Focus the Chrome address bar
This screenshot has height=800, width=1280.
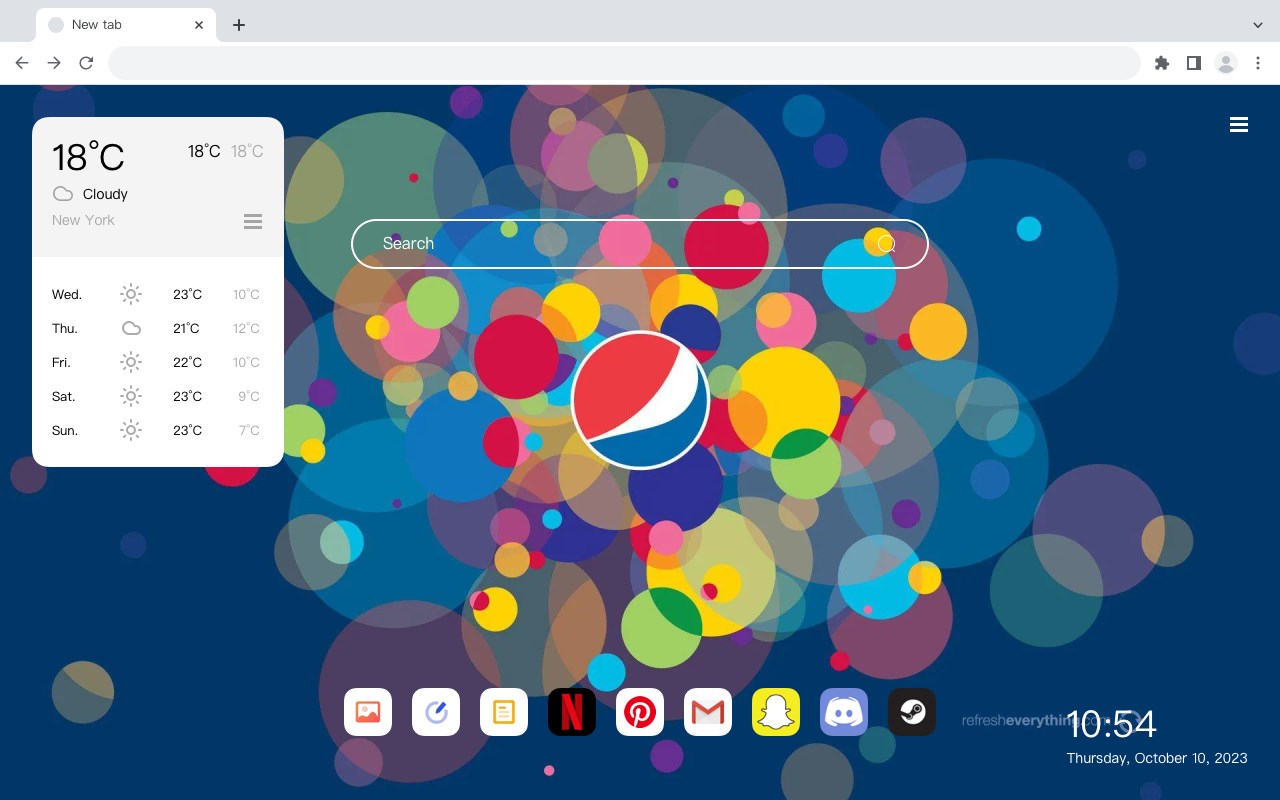[624, 63]
